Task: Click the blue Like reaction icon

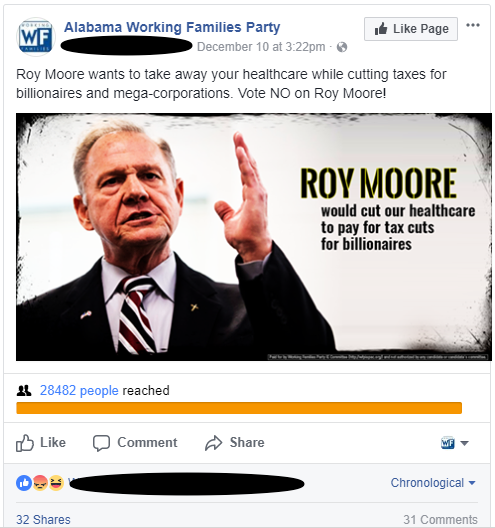Action: pyautogui.click(x=24, y=483)
